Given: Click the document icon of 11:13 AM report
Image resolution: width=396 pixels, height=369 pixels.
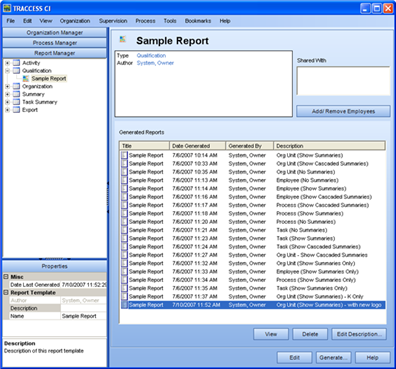Looking at the screenshot, I should (124, 180).
